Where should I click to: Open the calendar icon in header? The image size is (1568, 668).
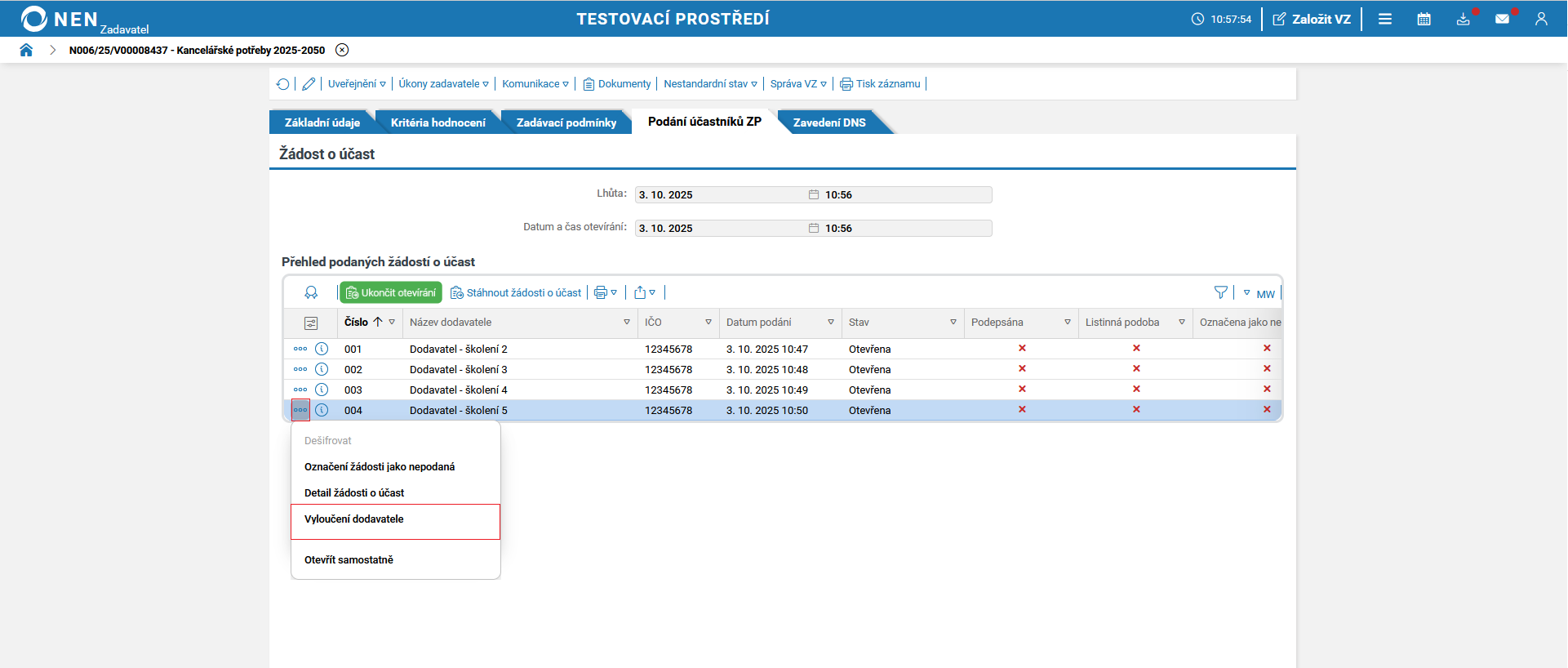click(1424, 19)
